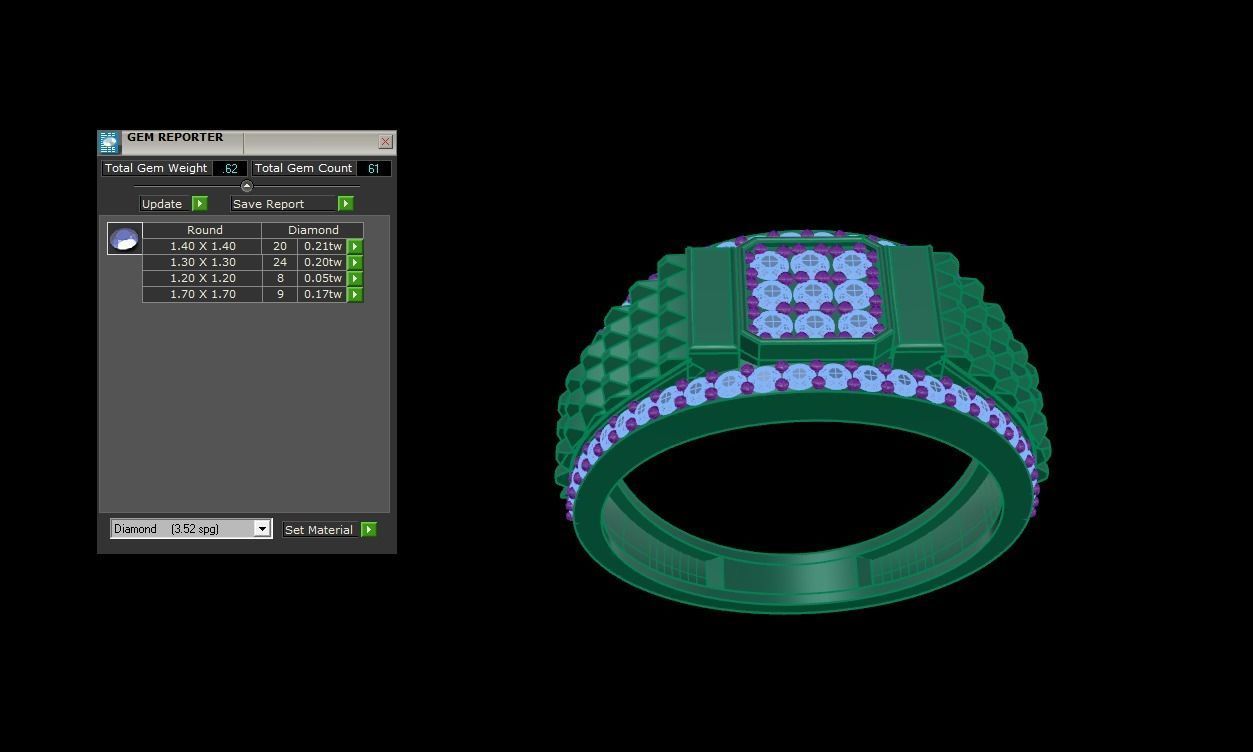1253x752 pixels.
Task: Click arrow for the 1.30 X 1.30 row
Action: point(355,262)
